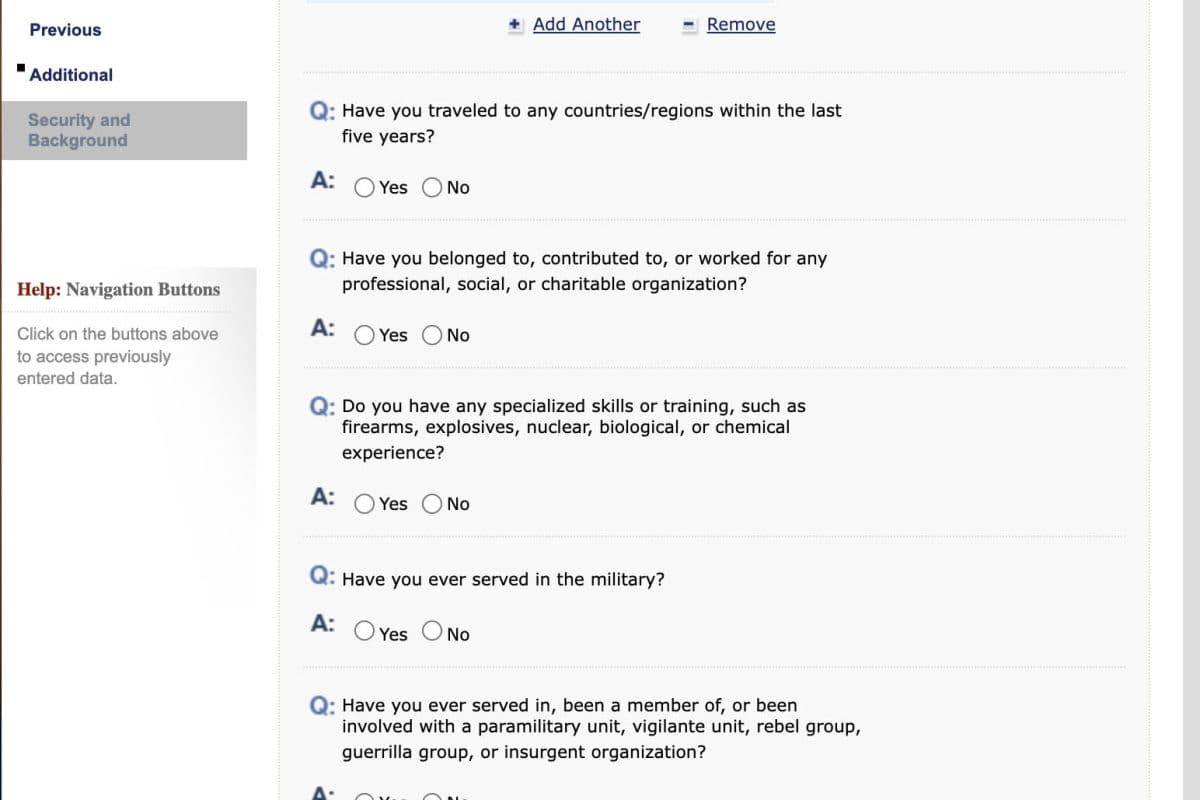
Task: Click the military service question text
Action: click(x=502, y=580)
